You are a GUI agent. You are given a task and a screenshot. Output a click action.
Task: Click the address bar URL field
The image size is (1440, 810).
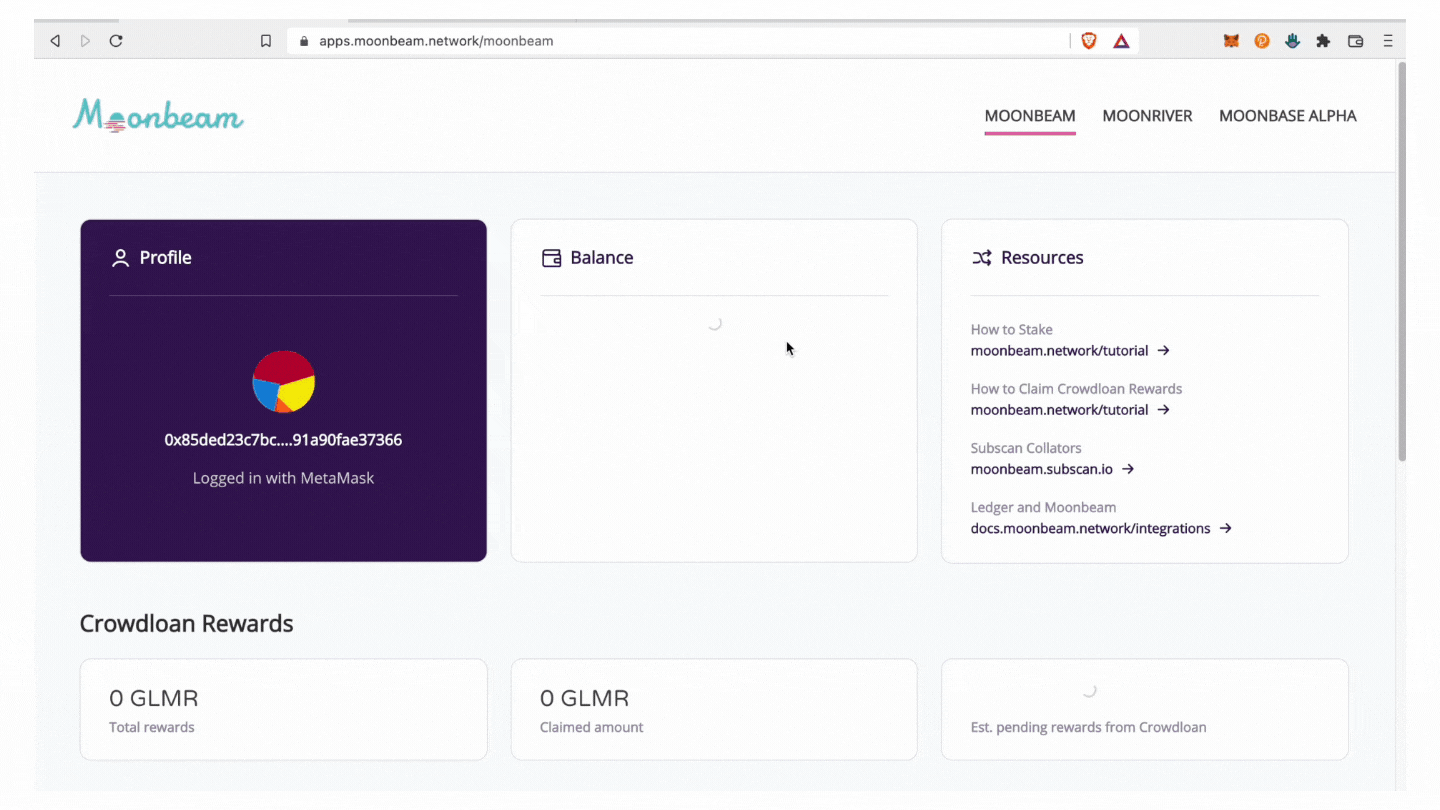click(x=678, y=41)
